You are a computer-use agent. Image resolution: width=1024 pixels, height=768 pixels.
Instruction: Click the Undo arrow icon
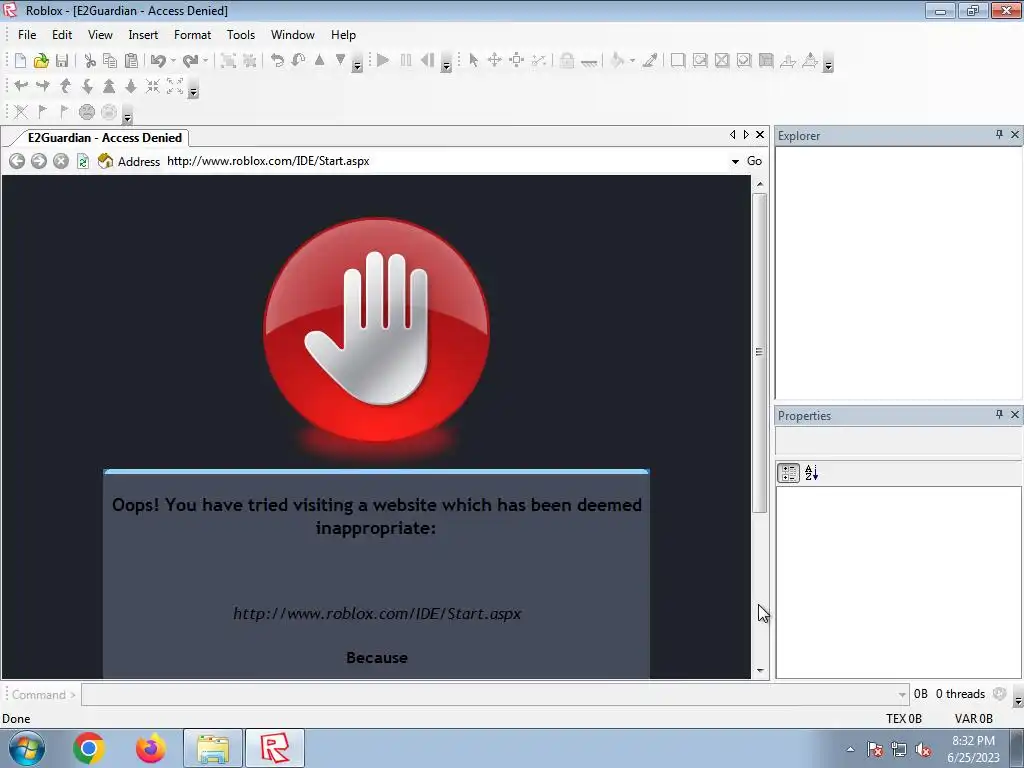[x=158, y=61]
